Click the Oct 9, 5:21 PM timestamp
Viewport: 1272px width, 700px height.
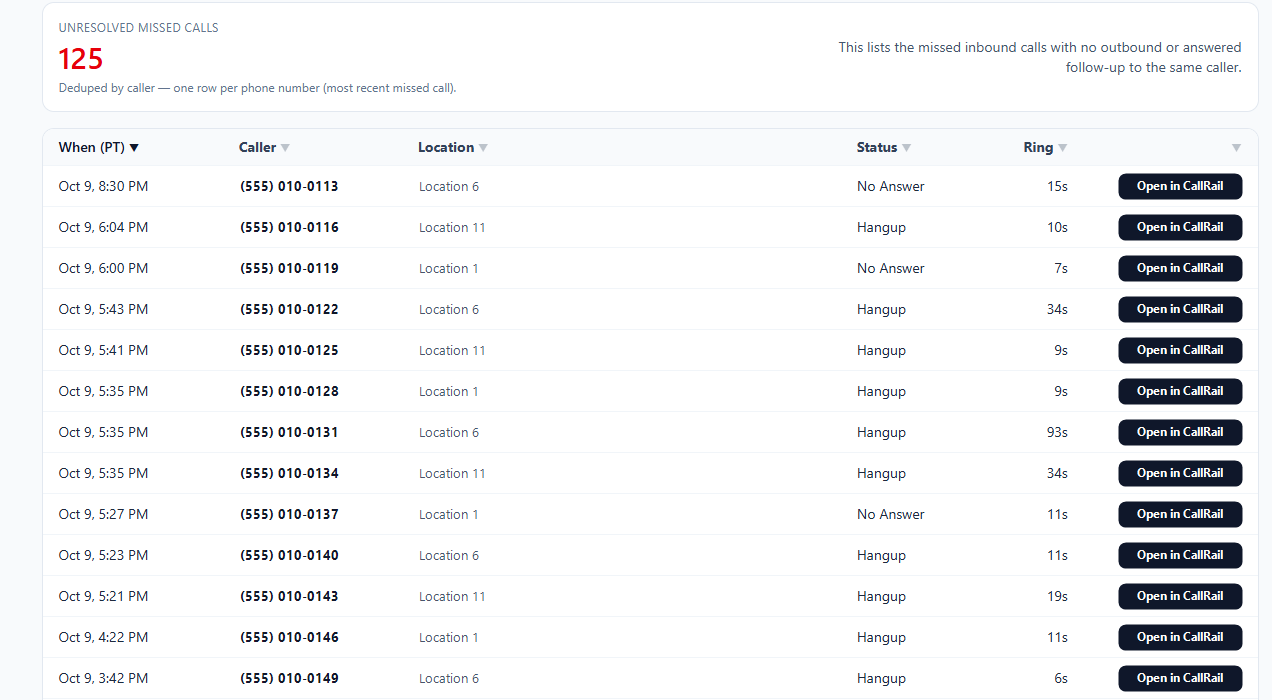coord(103,597)
